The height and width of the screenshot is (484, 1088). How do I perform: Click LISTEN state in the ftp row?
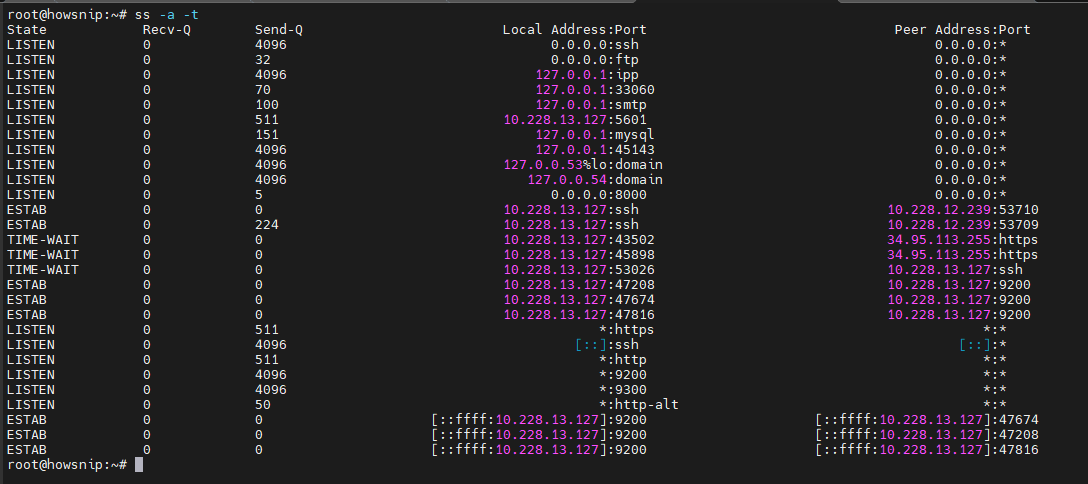[x=31, y=60]
